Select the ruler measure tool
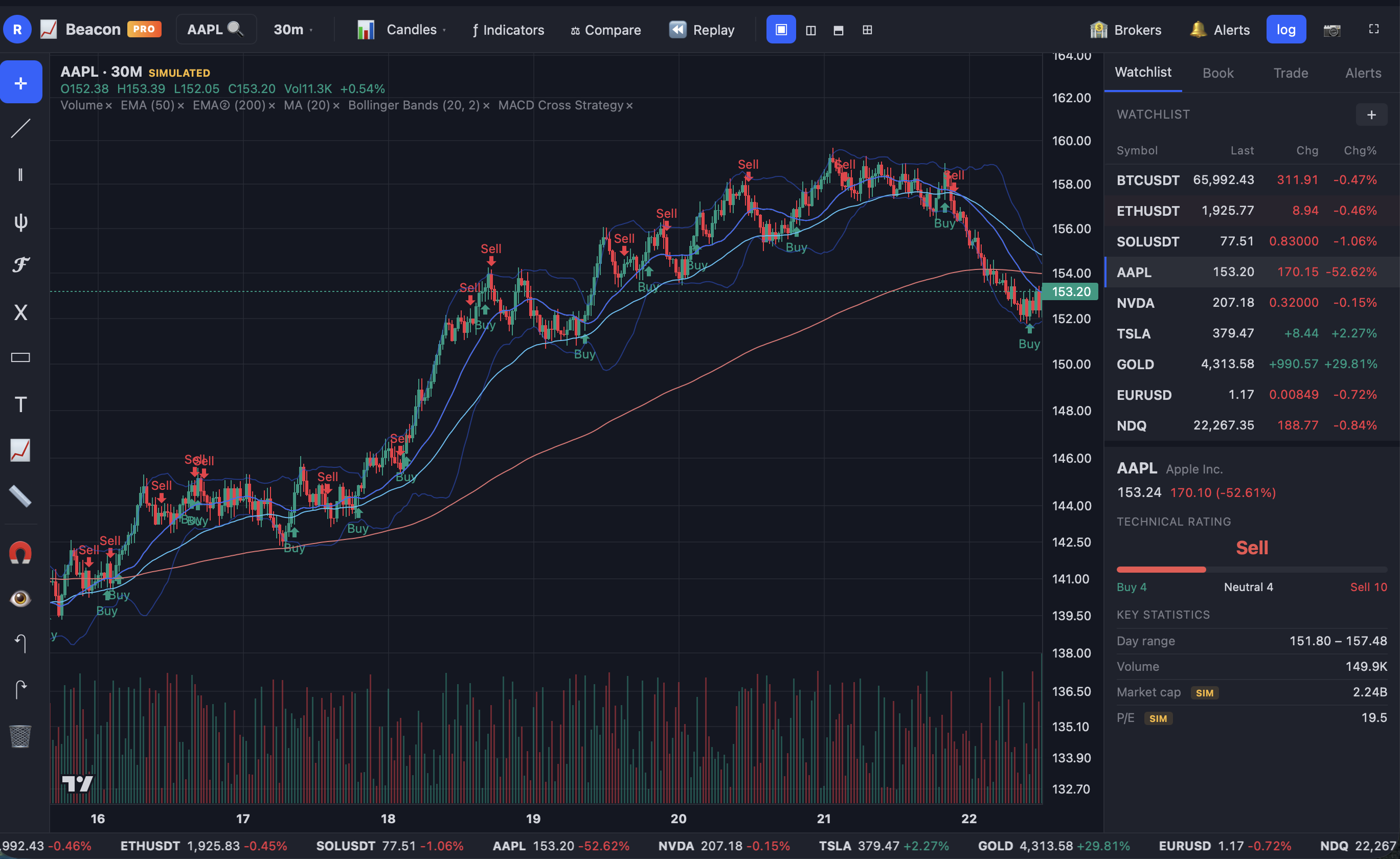Image resolution: width=1400 pixels, height=859 pixels. (x=21, y=496)
